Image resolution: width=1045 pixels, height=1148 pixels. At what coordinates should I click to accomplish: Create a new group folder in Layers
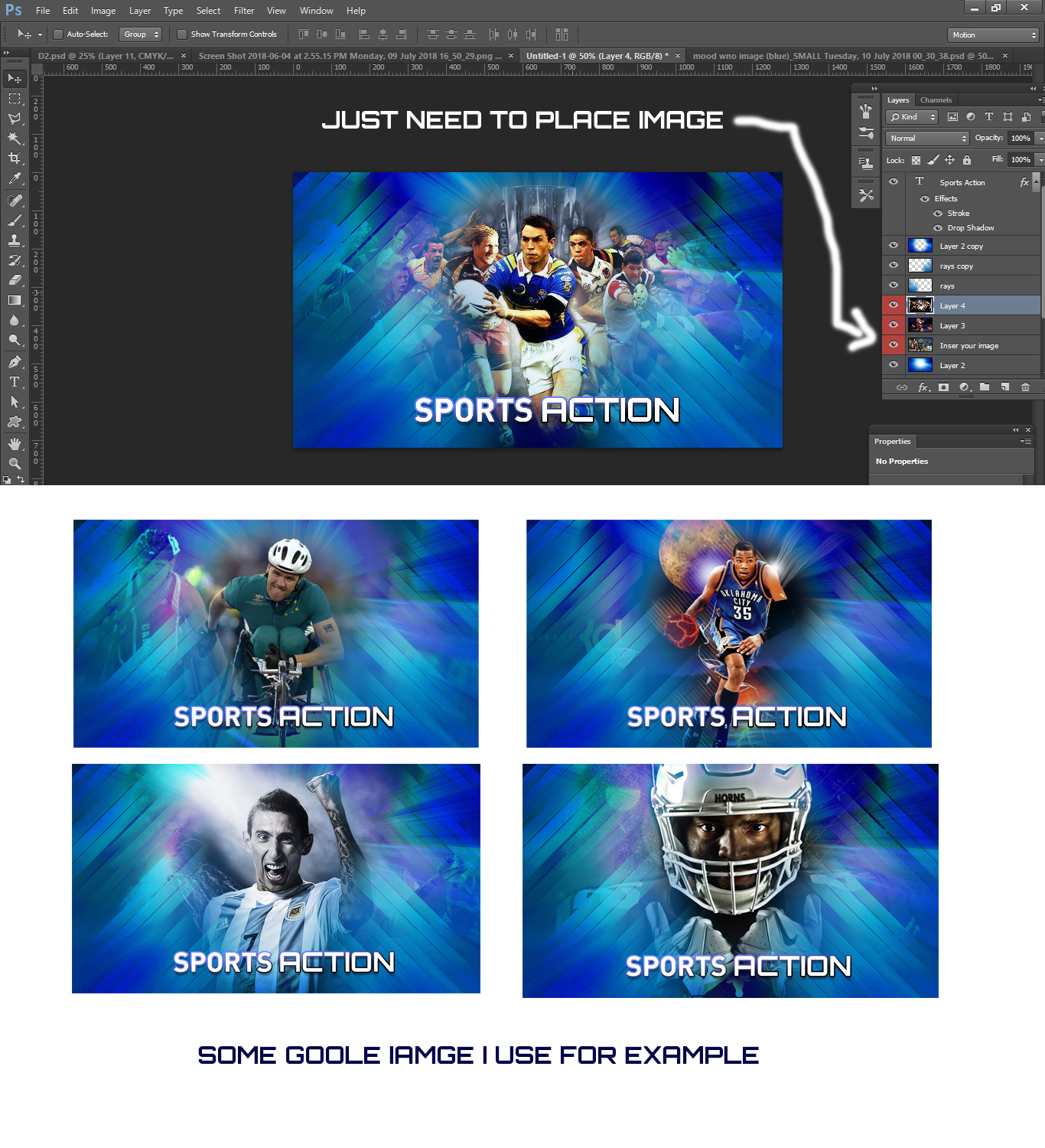(985, 387)
